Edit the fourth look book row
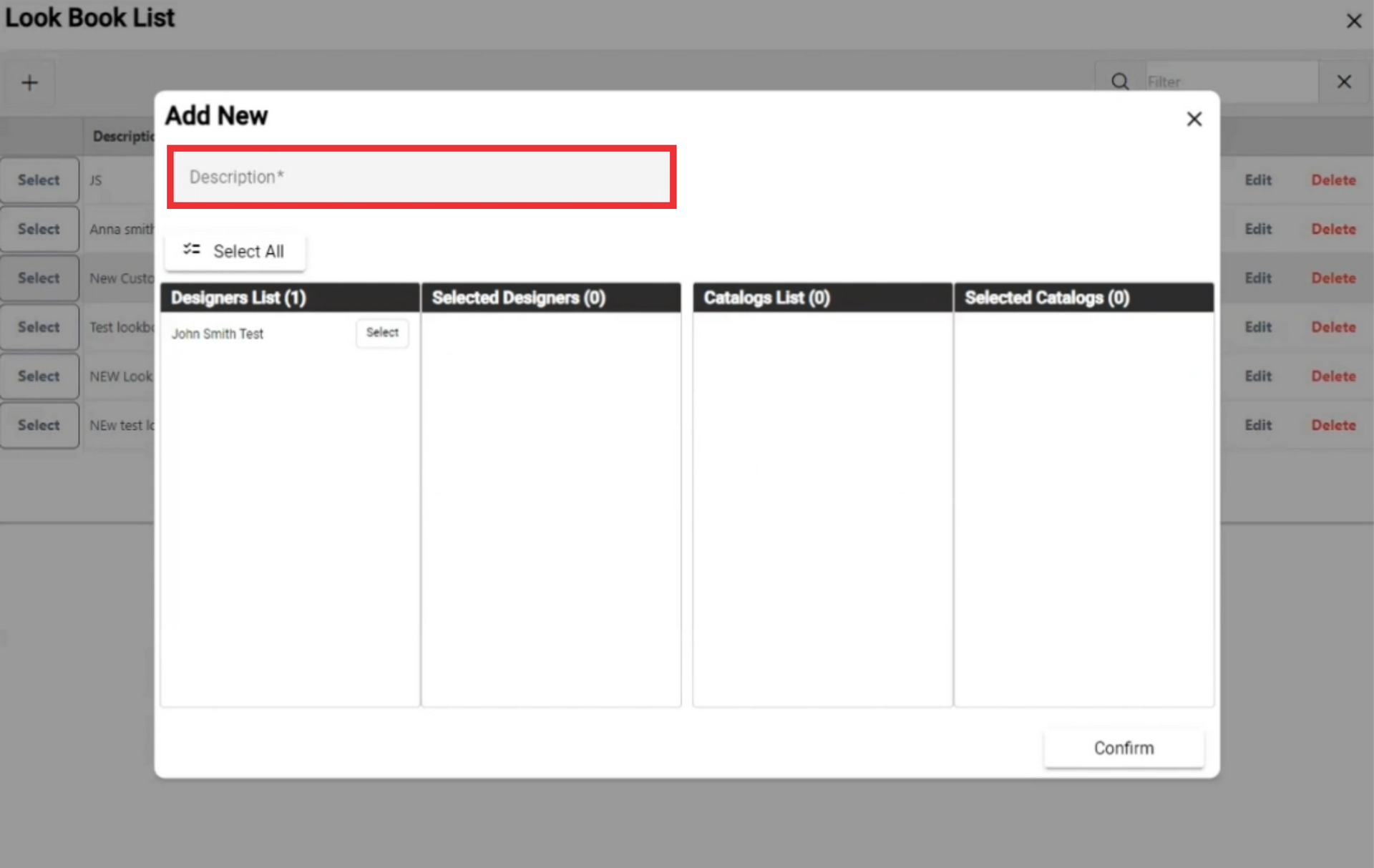The height and width of the screenshot is (868, 1374). point(1258,327)
